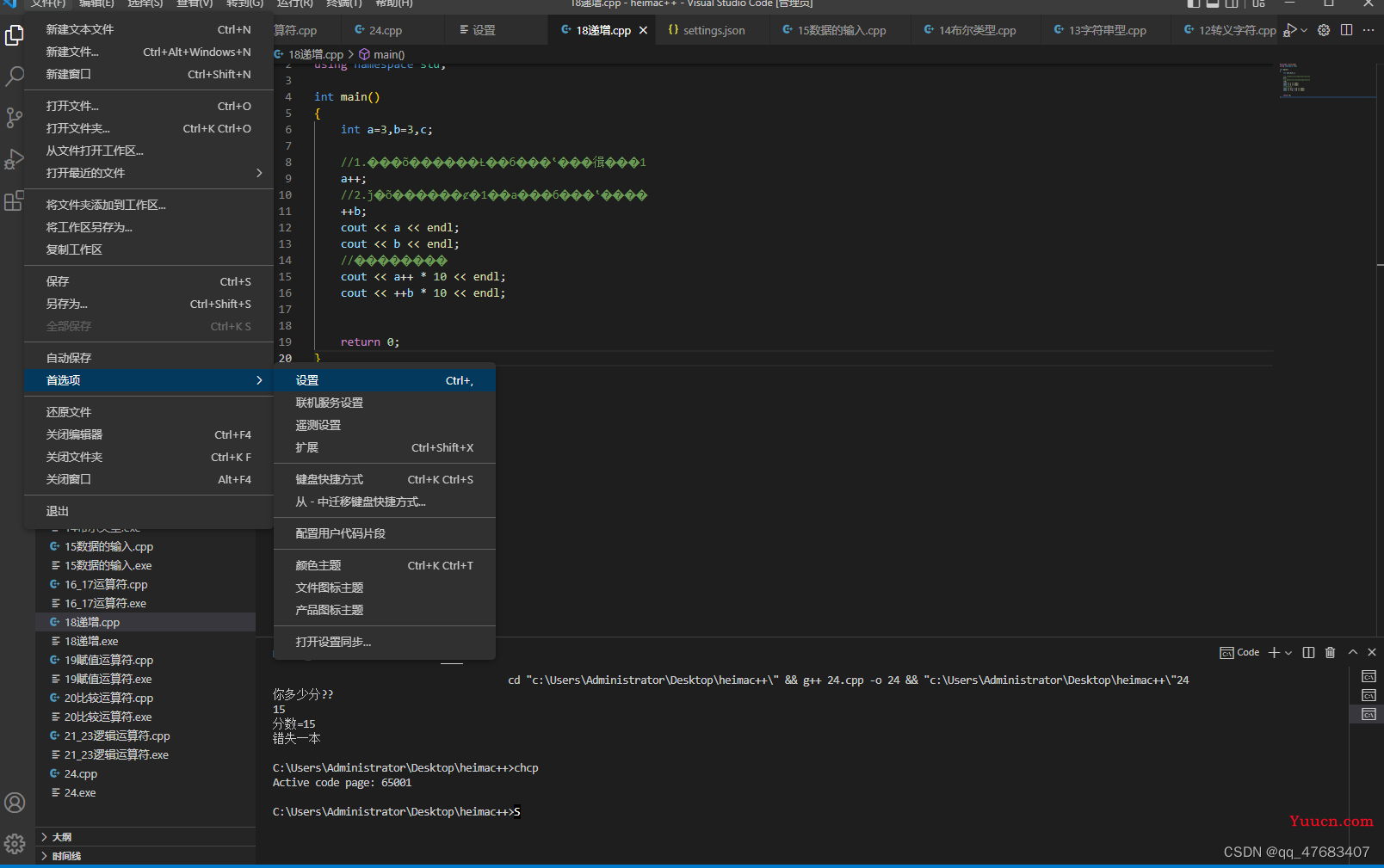Choose 打开文件夹 in File menu
Image resolution: width=1384 pixels, height=868 pixels.
[149, 128]
